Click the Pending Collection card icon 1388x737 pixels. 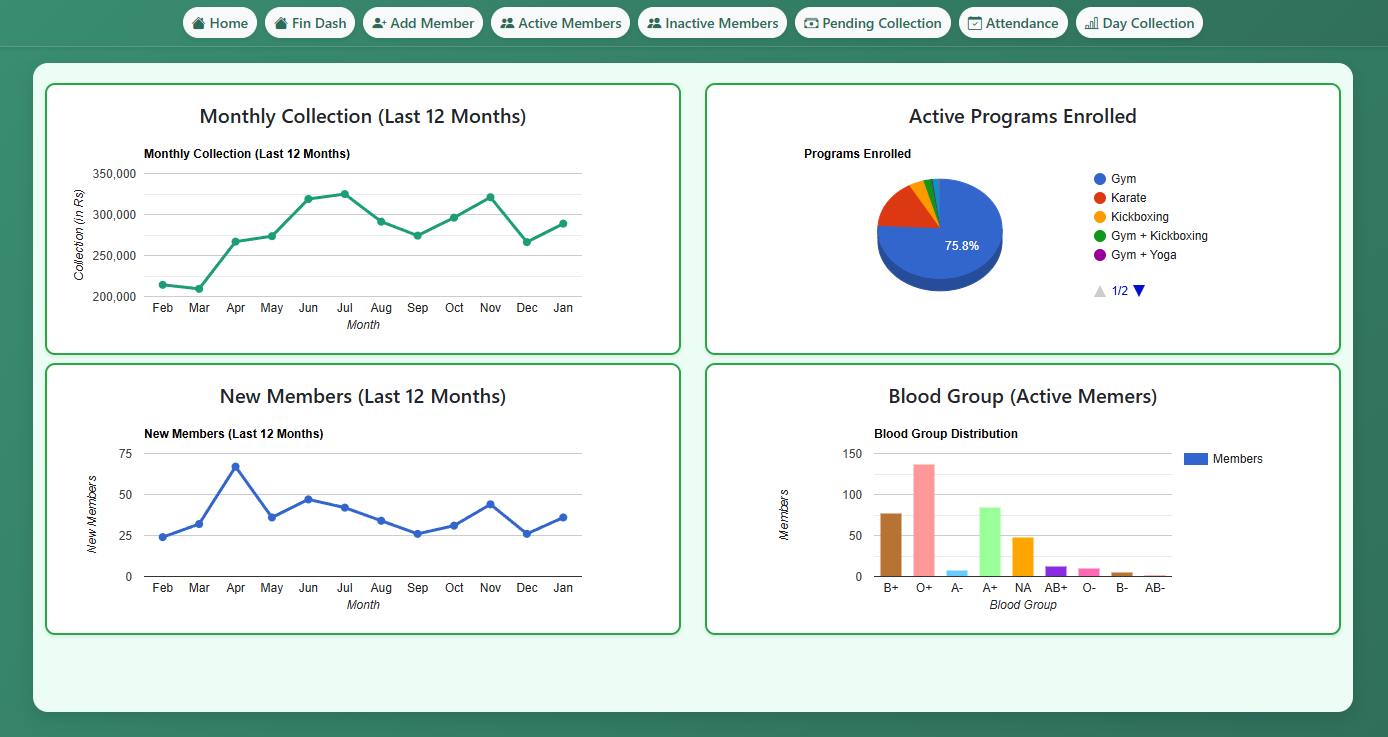pyautogui.click(x=812, y=22)
